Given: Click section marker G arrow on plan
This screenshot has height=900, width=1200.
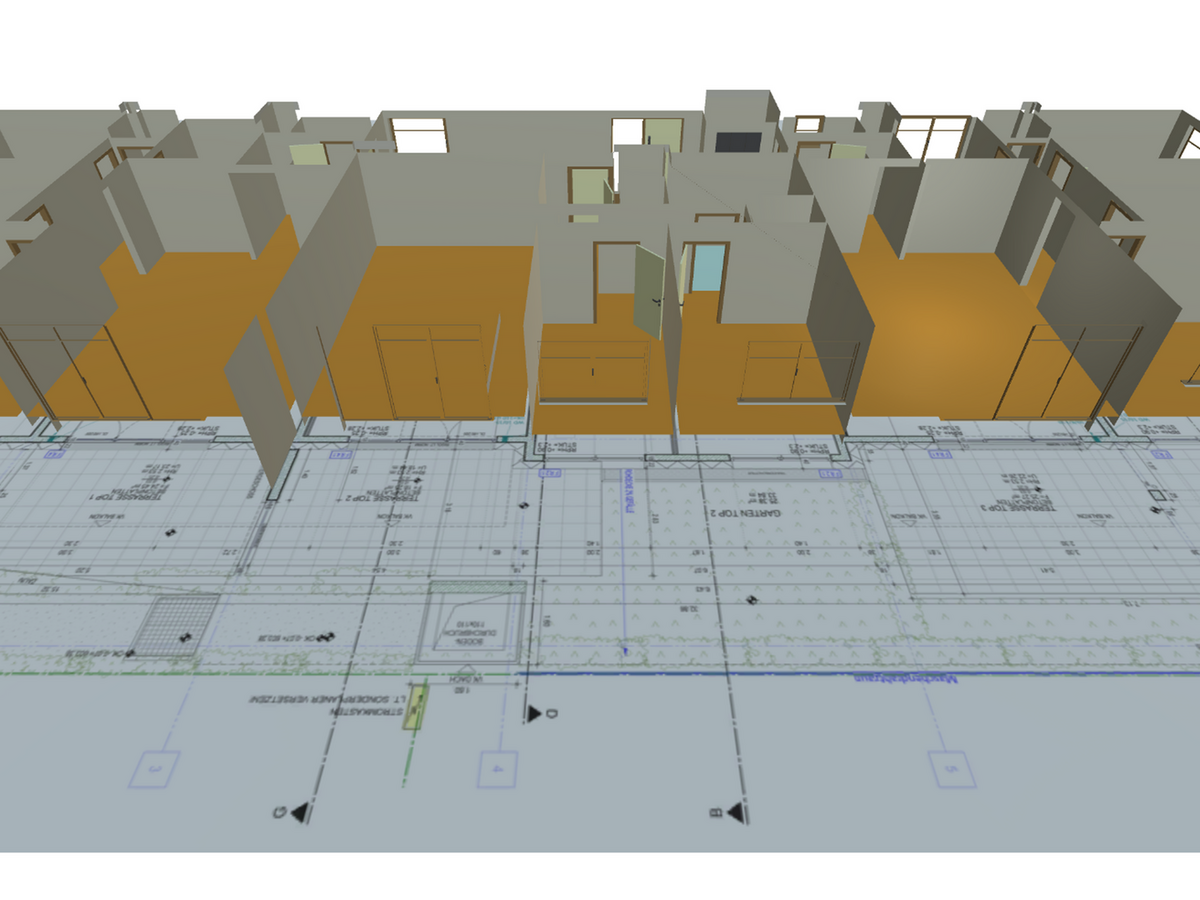Looking at the screenshot, I should [x=297, y=814].
